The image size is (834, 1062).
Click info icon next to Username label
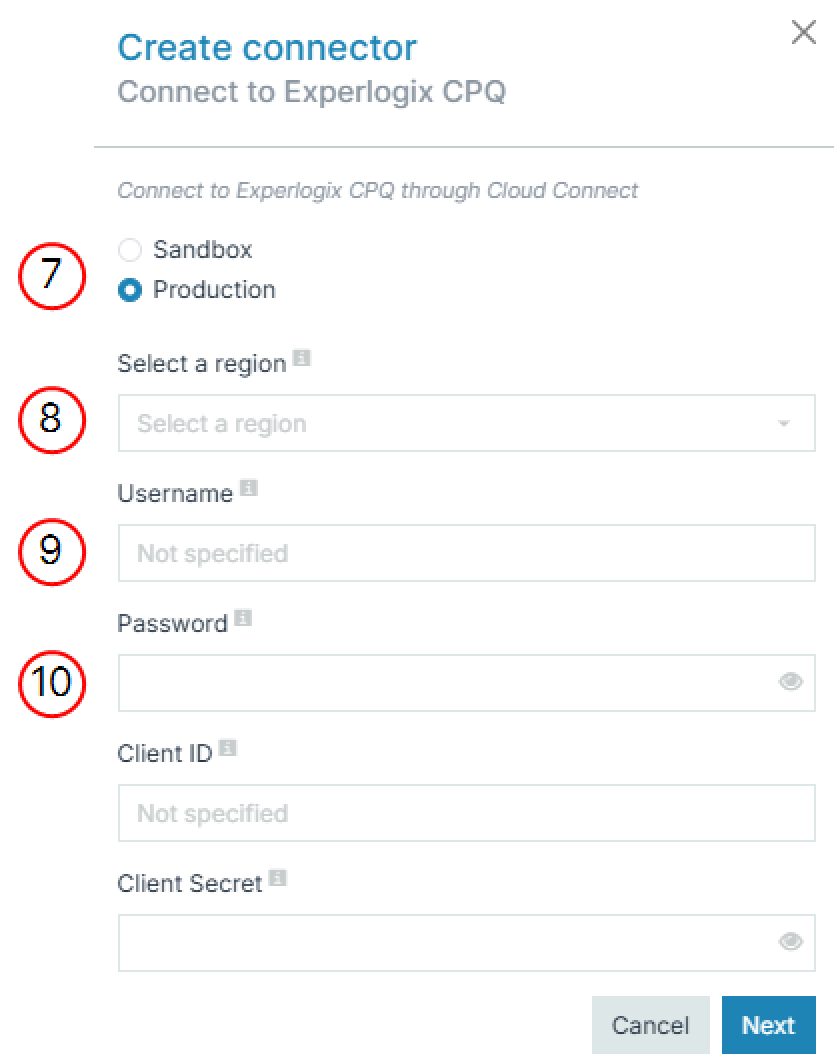pos(248,488)
